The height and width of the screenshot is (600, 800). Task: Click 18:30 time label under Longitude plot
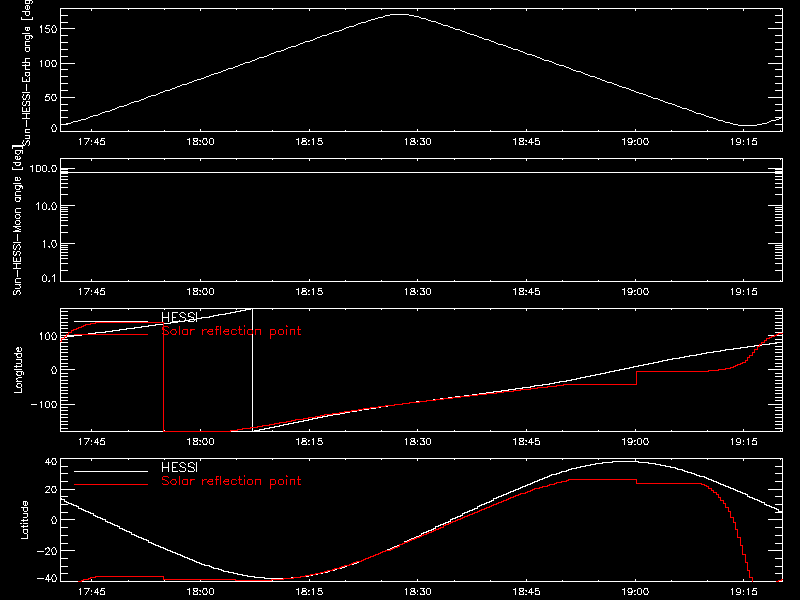pos(417,441)
